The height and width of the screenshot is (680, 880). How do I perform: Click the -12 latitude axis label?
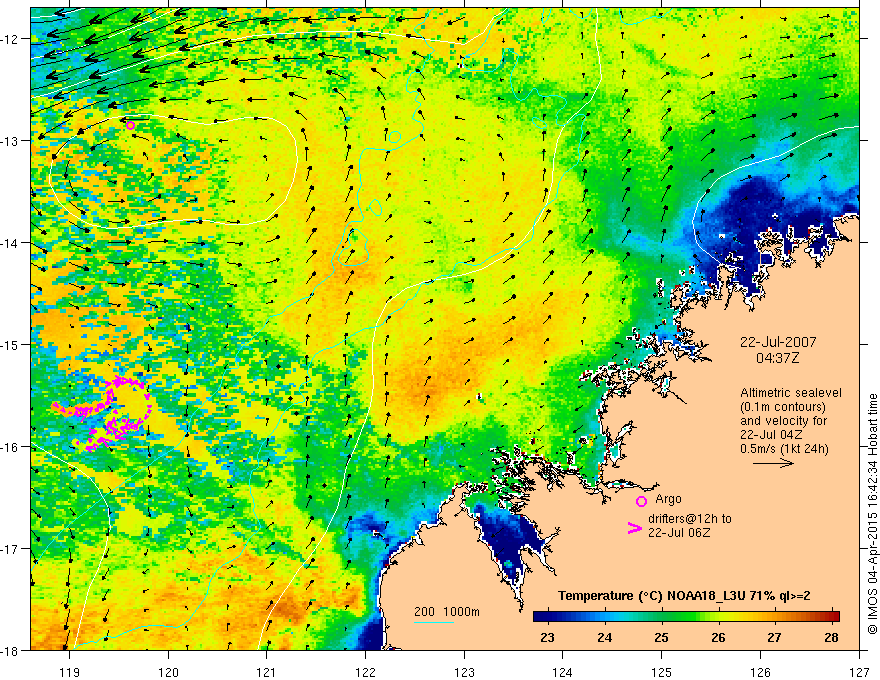coord(10,39)
